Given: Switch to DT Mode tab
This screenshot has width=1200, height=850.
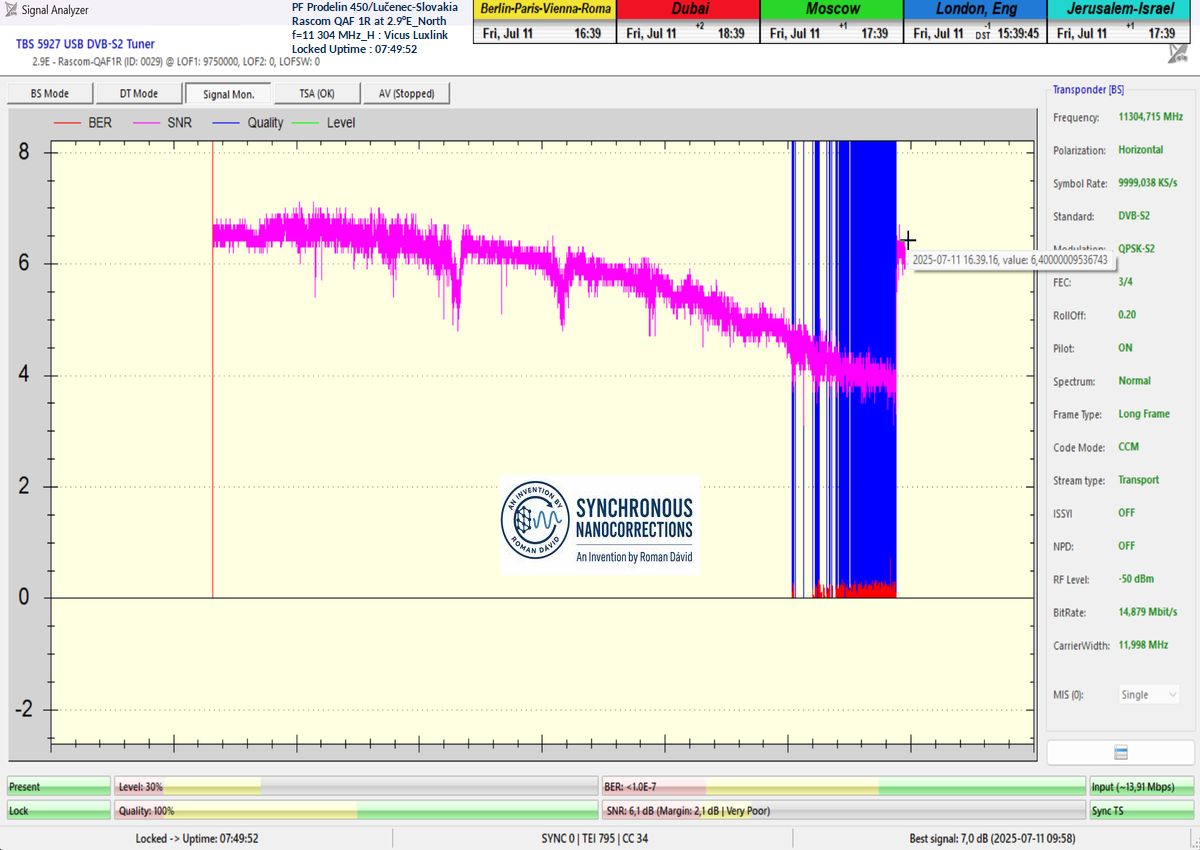Looking at the screenshot, I should [x=139, y=94].
